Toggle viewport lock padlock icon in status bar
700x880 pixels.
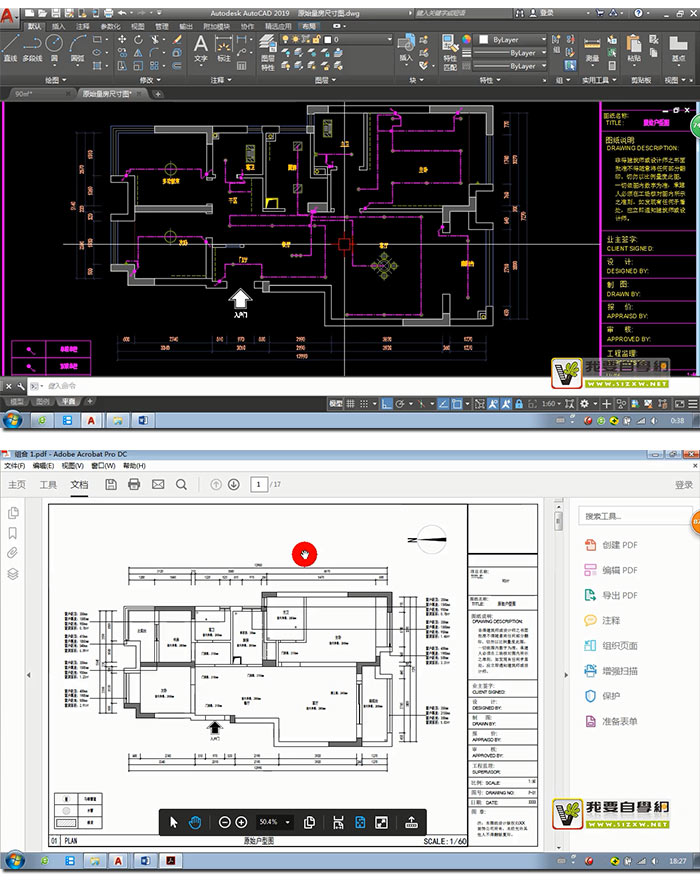[x=519, y=404]
